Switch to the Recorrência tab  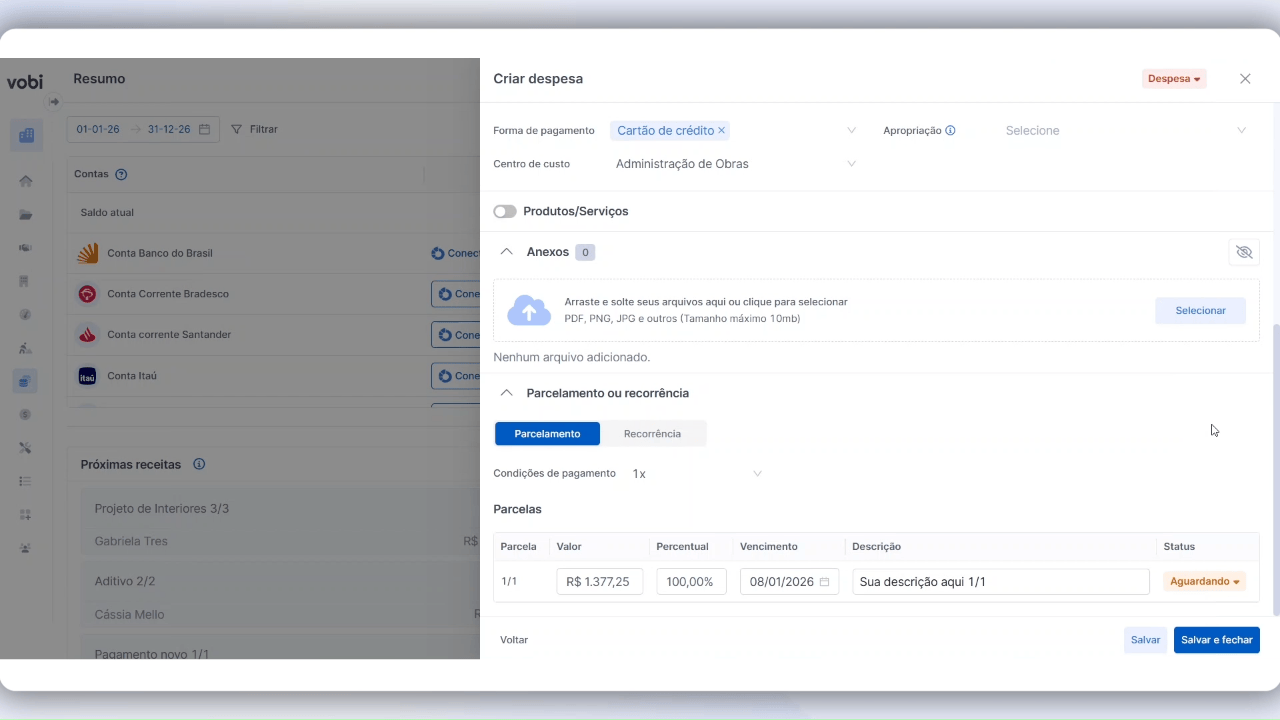652,434
